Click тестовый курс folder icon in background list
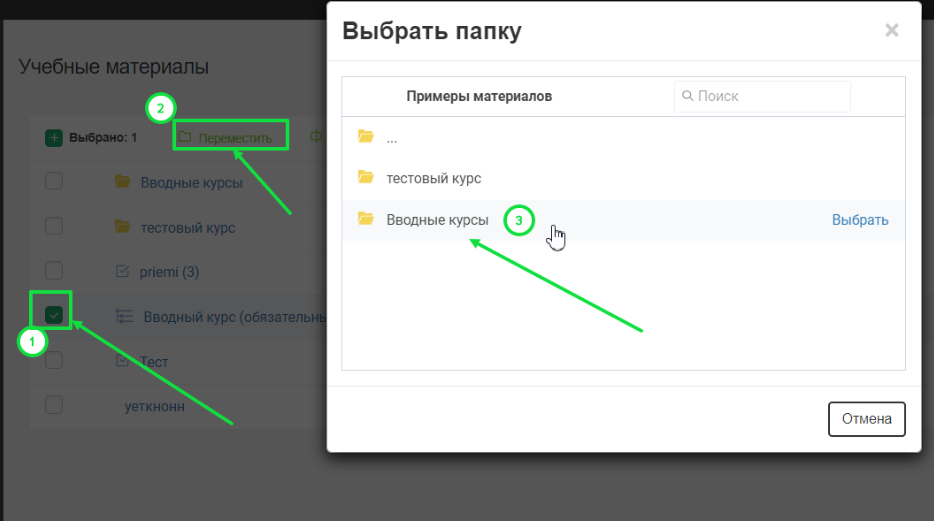Image resolution: width=934 pixels, height=521 pixels. [123, 226]
